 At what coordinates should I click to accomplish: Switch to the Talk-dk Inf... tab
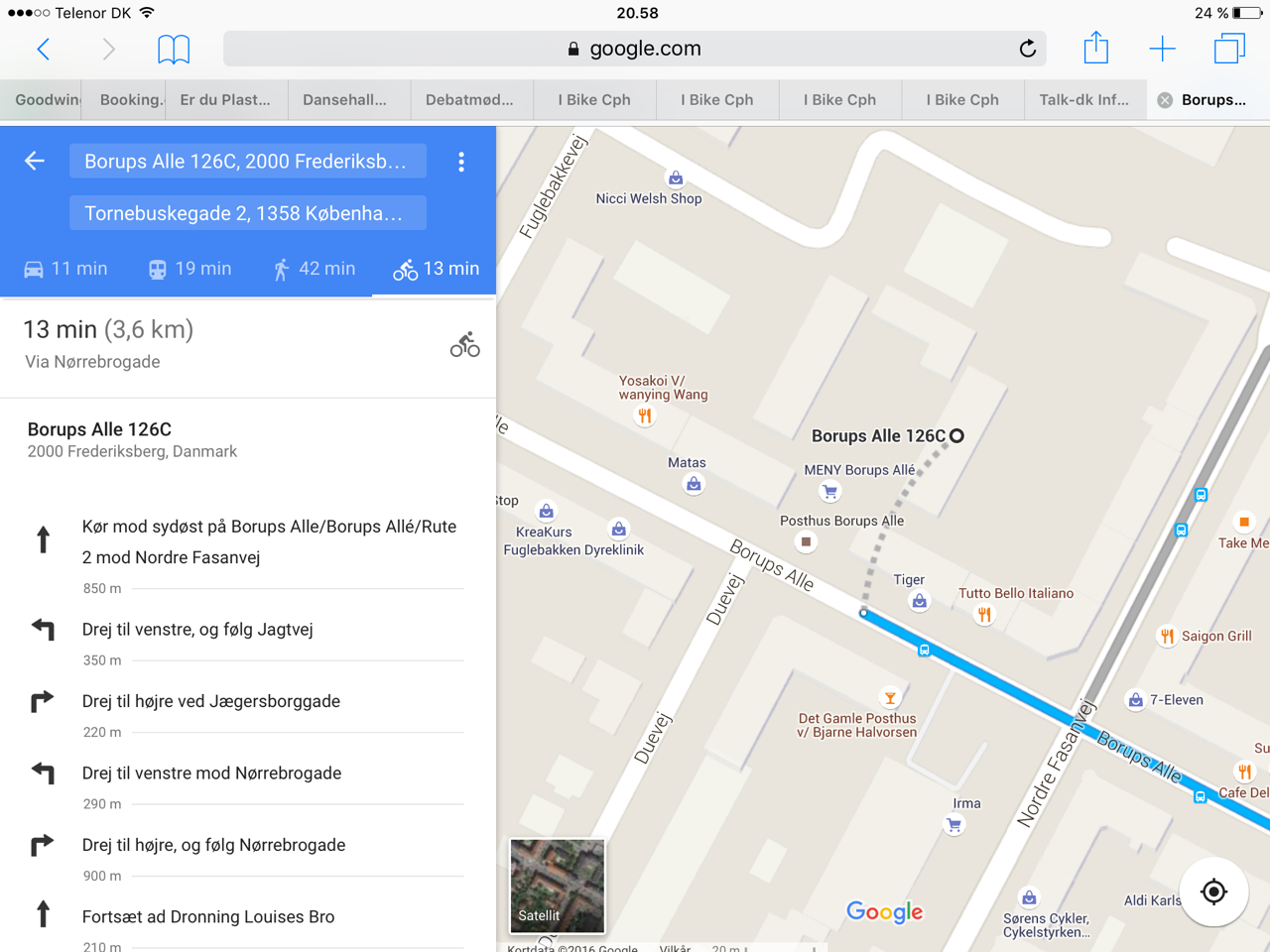click(1084, 100)
